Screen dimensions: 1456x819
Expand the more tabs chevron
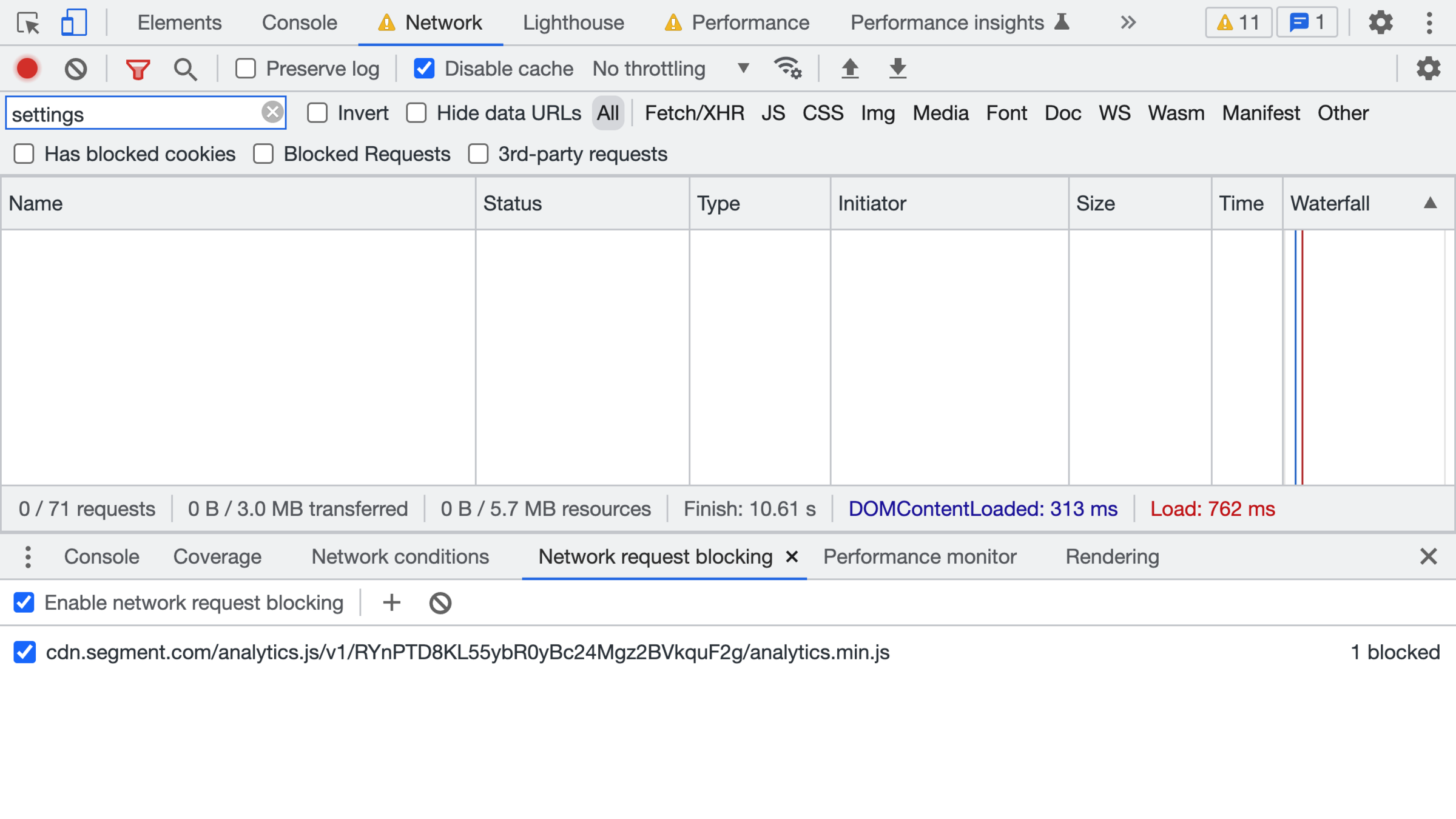[x=1128, y=23]
